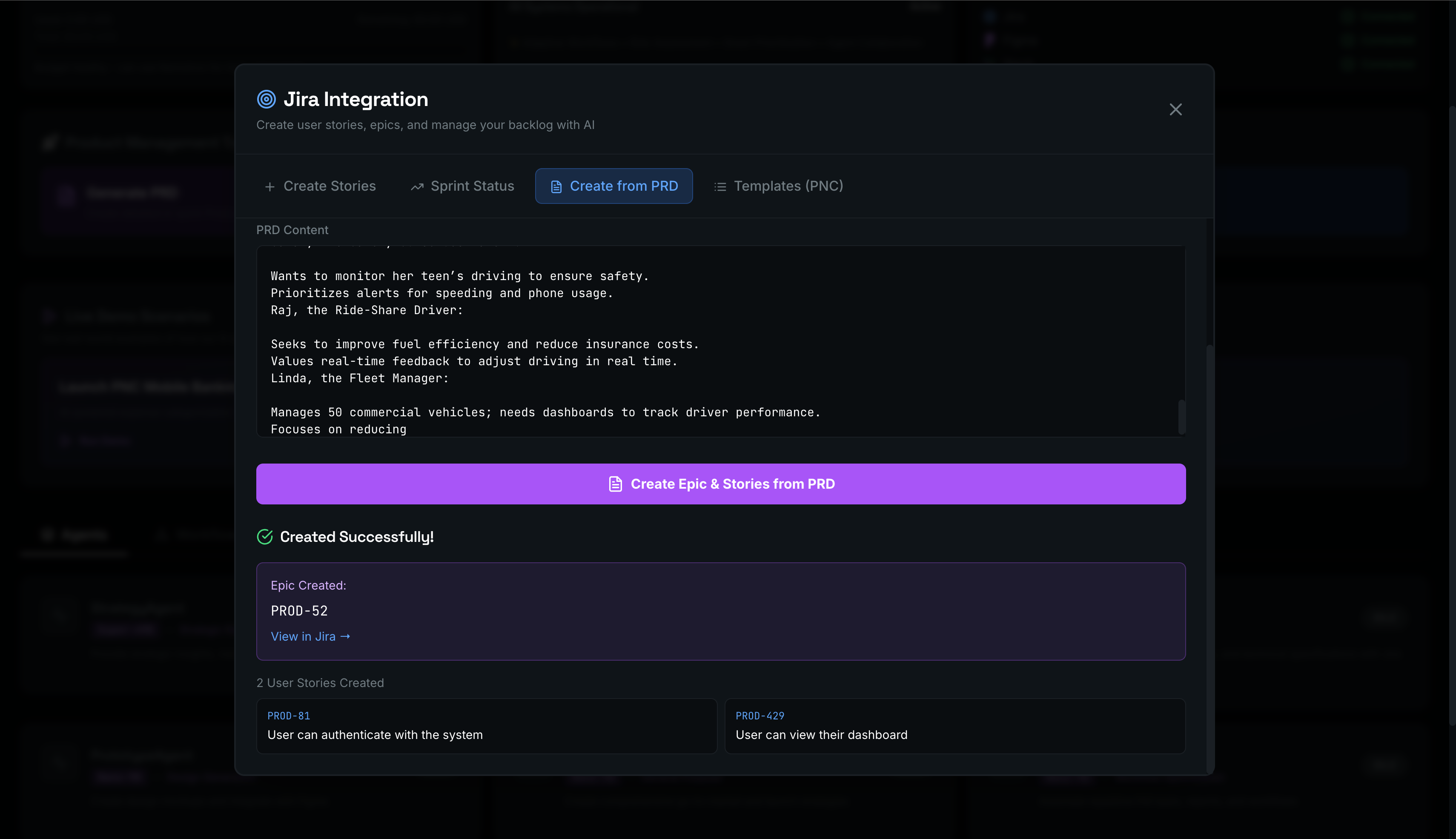Open the PROD-429 story link
The height and width of the screenshot is (839, 1456).
760,716
